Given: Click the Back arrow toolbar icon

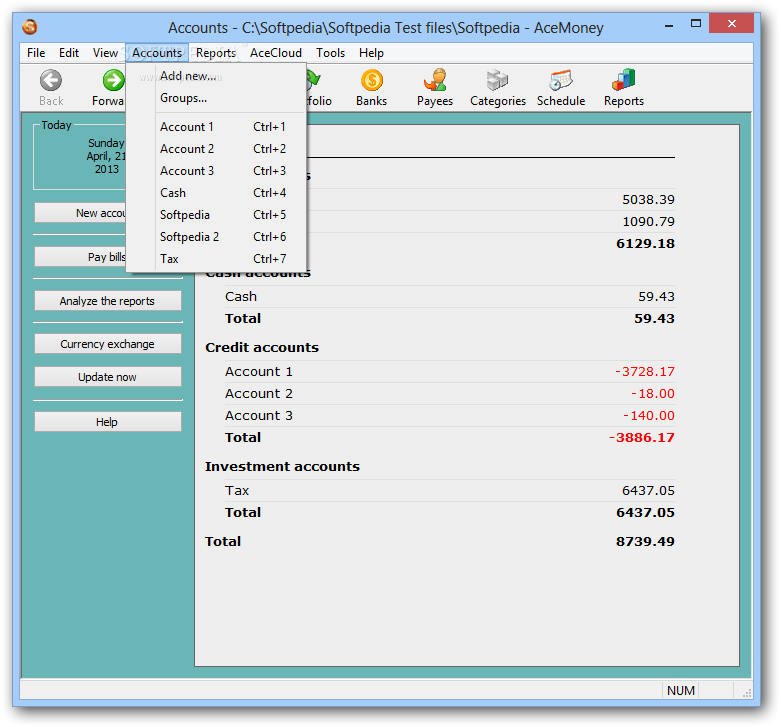Looking at the screenshot, I should (x=51, y=80).
